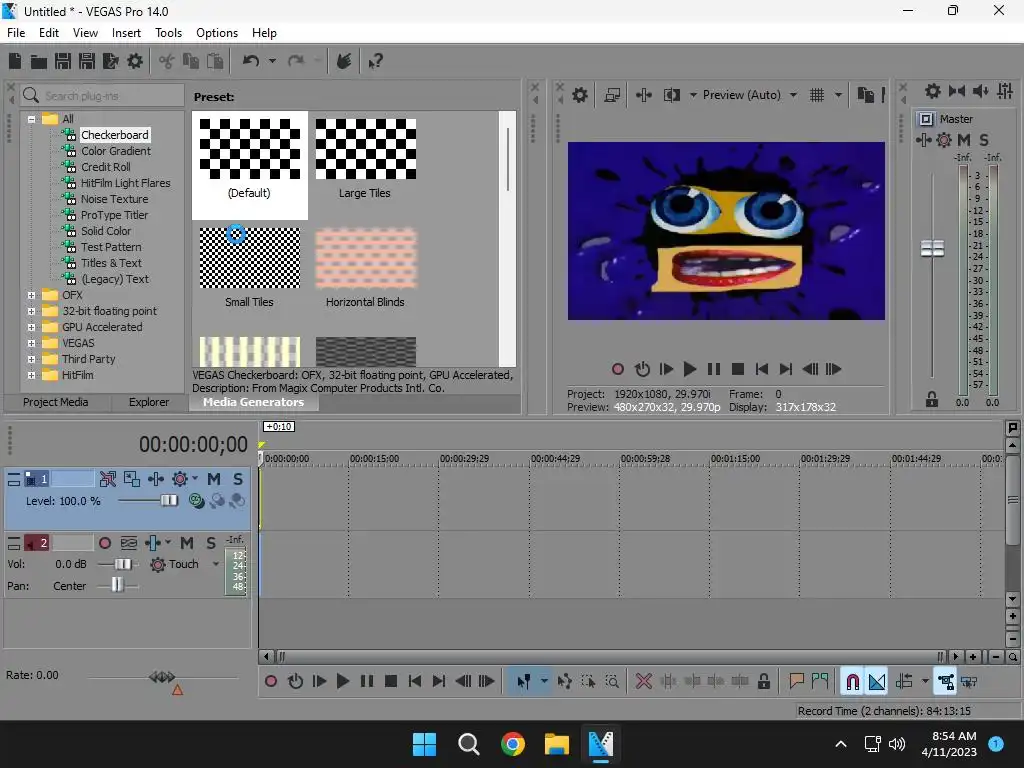Open Preview (Auto) quality dropdown
Screen dimensions: 1024x768
[x=793, y=95]
